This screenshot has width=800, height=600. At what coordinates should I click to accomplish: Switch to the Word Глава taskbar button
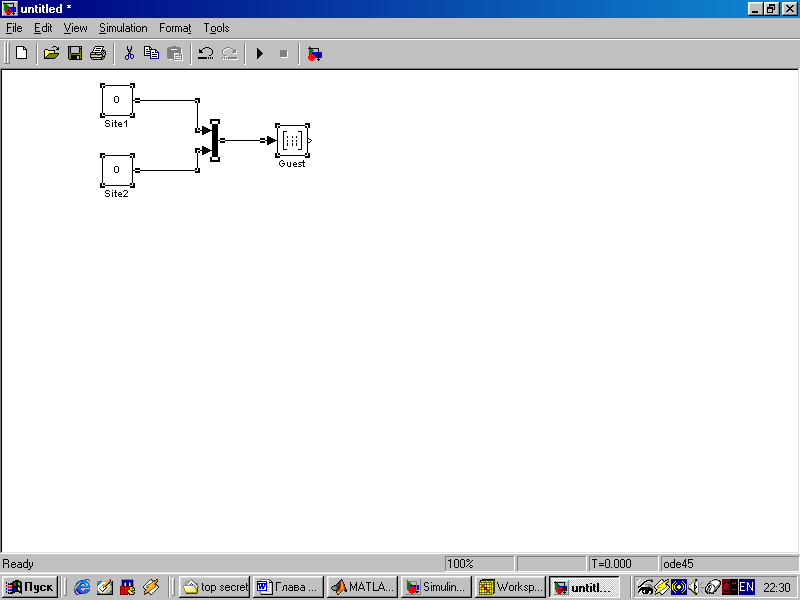(x=289, y=587)
